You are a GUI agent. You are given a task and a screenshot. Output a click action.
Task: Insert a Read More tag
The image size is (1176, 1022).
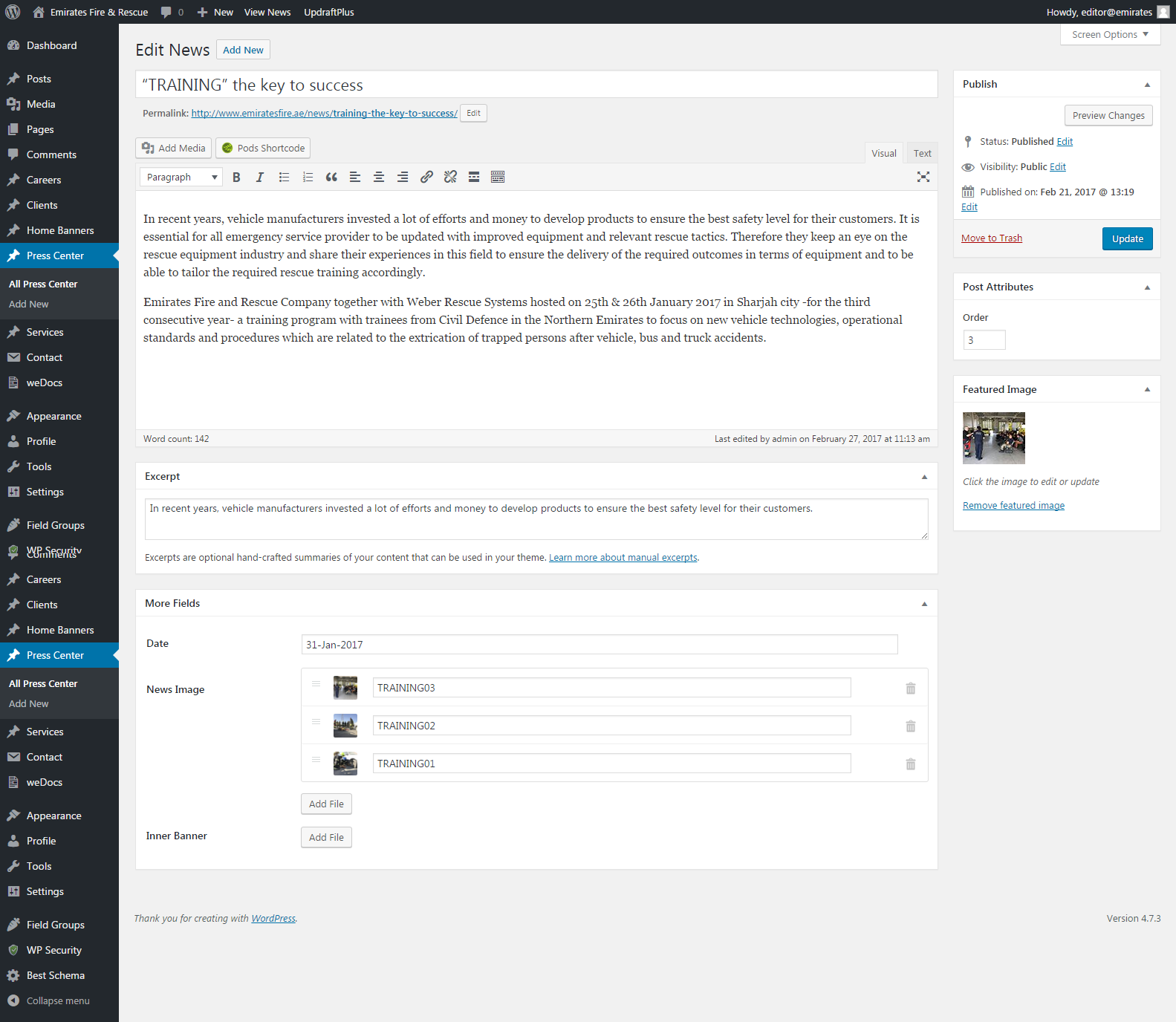pos(474,177)
